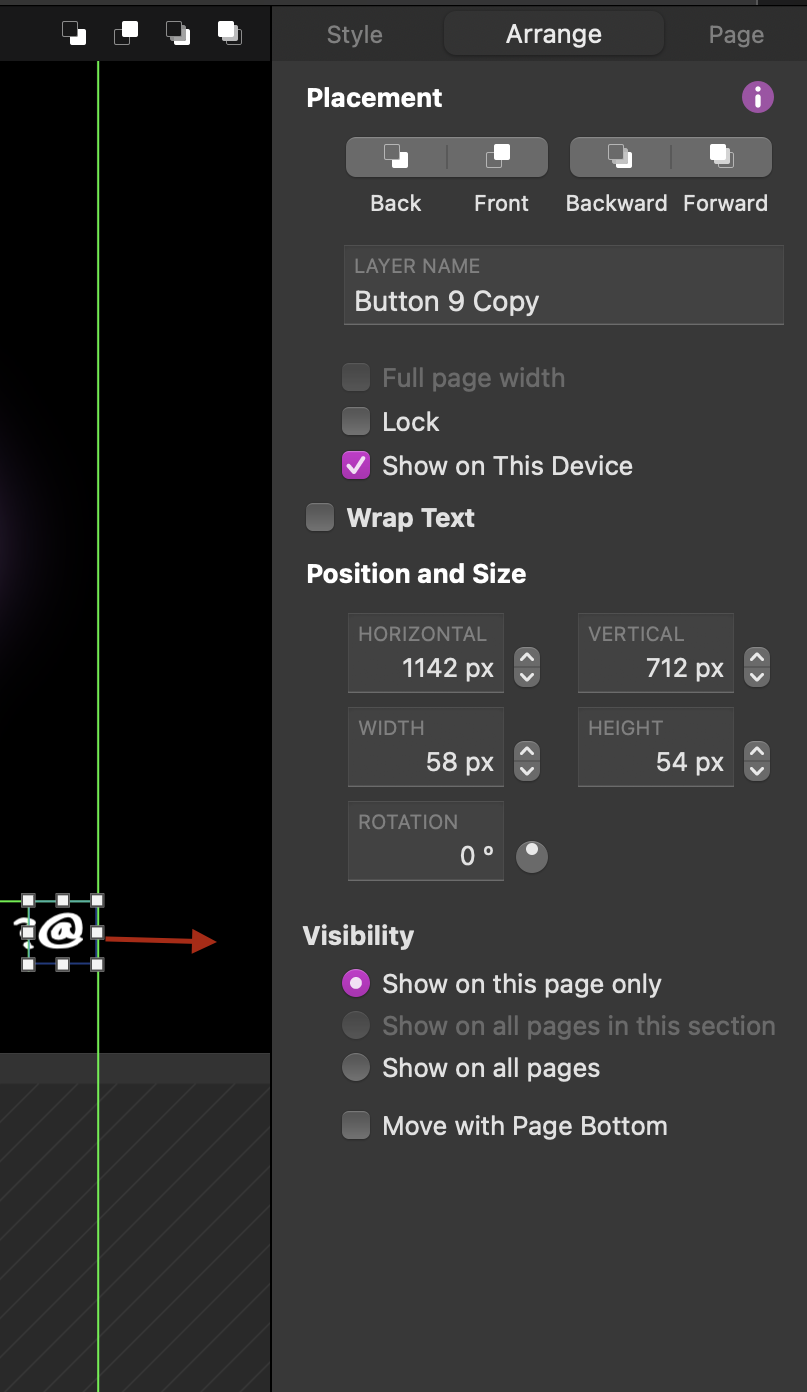Select the @ button on the canvas
Screen dimensions: 807x1392
(x=62, y=932)
